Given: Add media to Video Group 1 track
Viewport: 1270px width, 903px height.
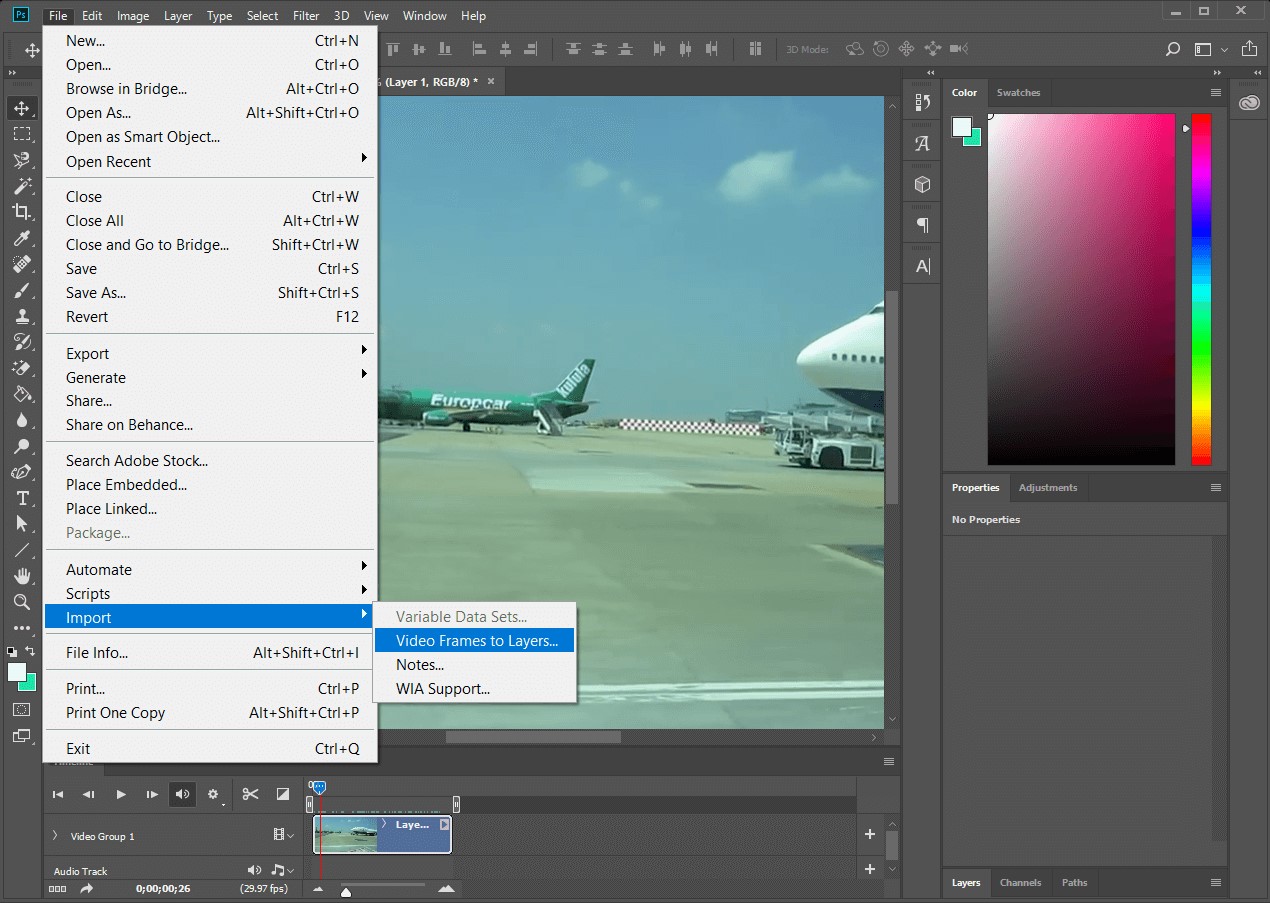Looking at the screenshot, I should point(869,834).
